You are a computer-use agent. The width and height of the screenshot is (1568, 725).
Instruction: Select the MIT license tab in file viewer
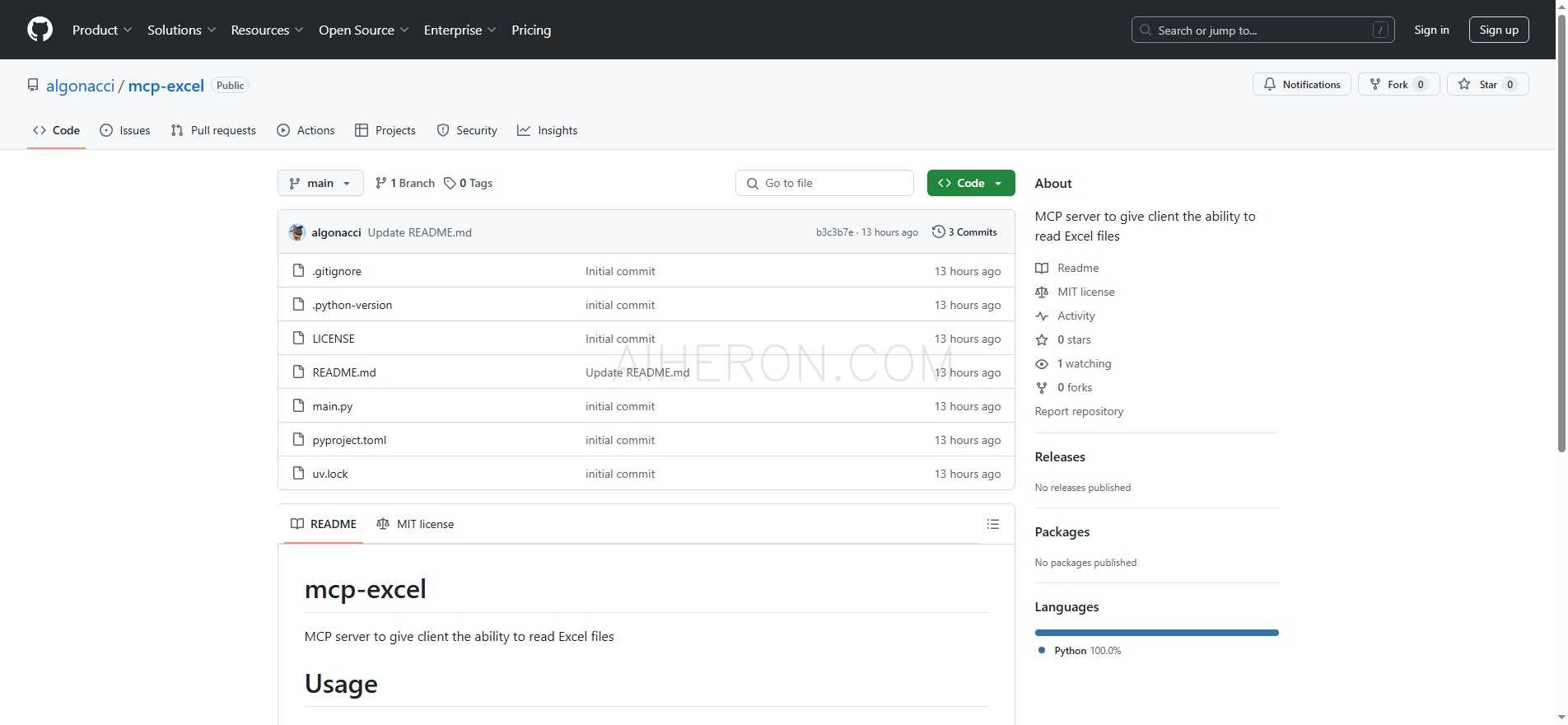click(415, 524)
